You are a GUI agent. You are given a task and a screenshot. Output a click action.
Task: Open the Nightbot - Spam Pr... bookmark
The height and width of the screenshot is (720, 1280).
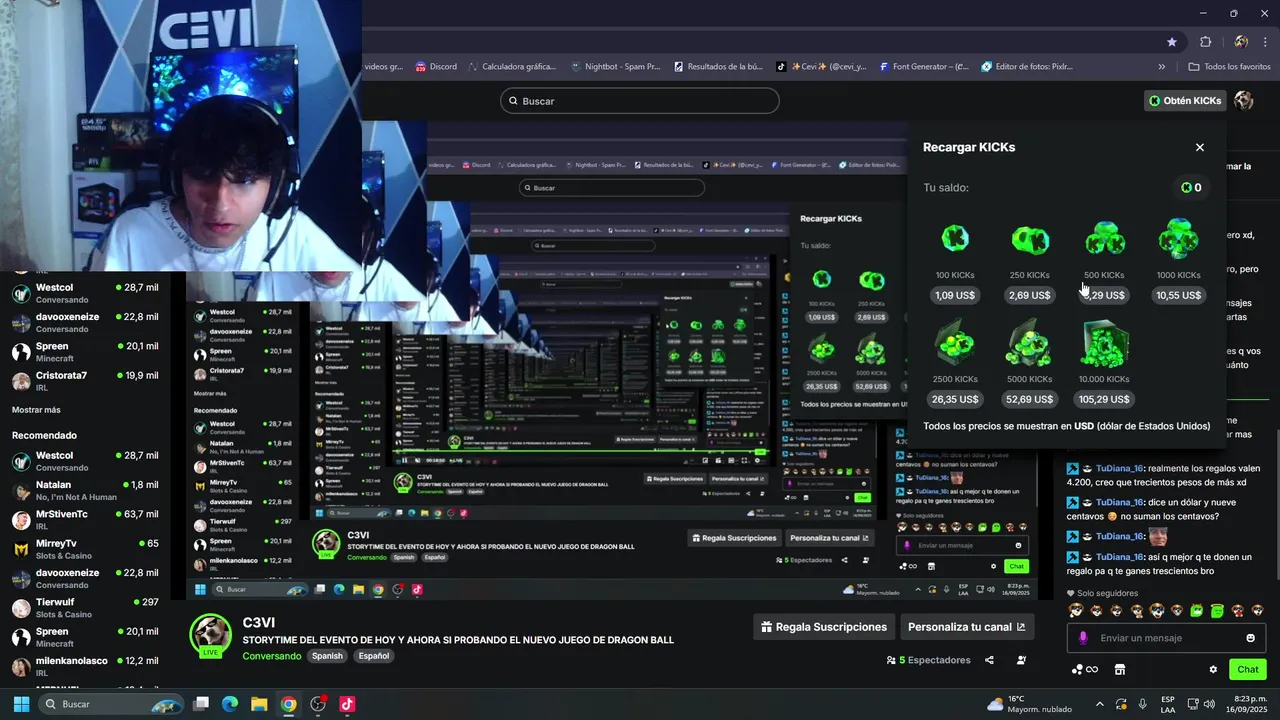tap(615, 67)
